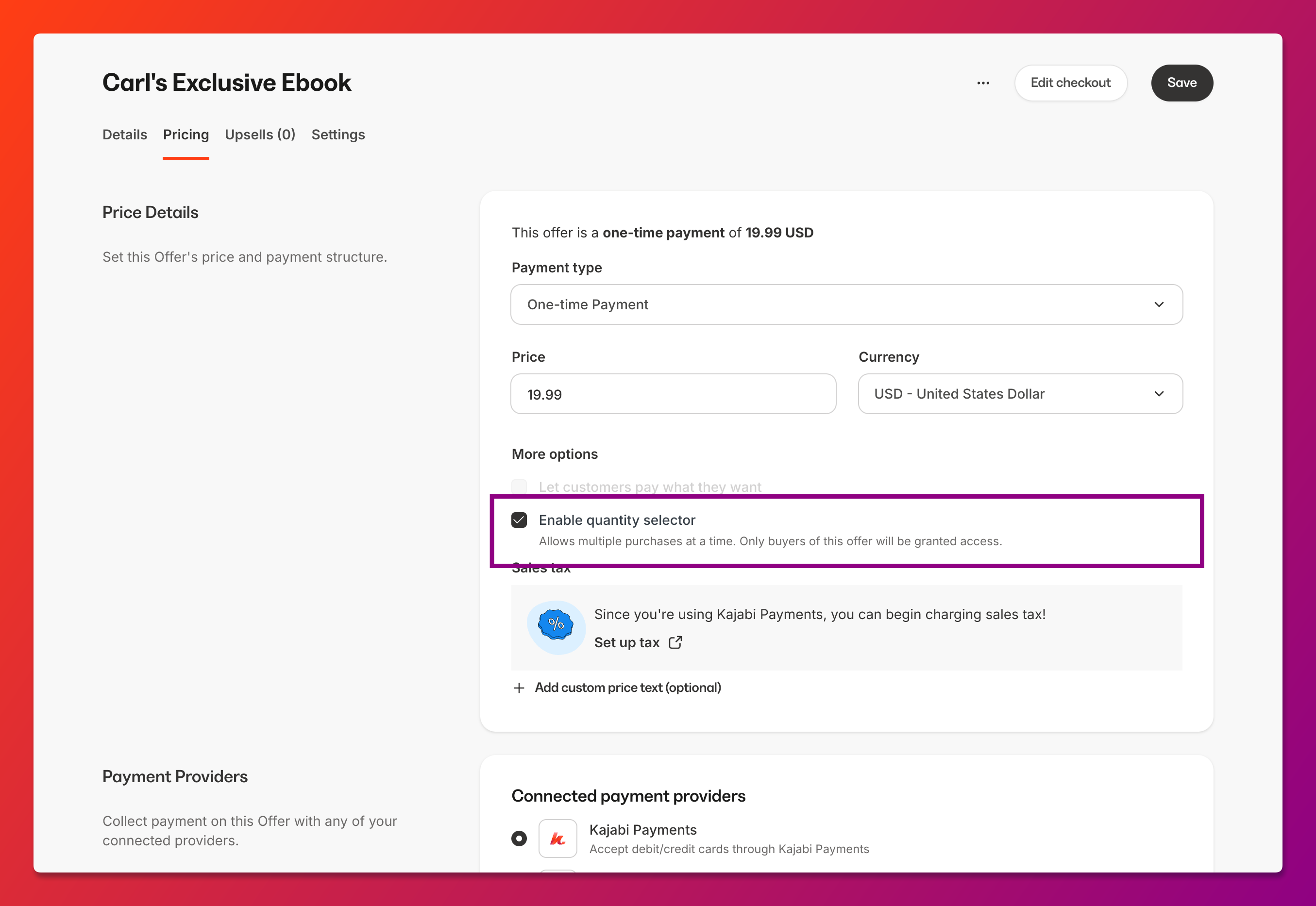Viewport: 1316px width, 906px height.
Task: Open the USD - United States Dollar dropdown
Action: click(1020, 393)
